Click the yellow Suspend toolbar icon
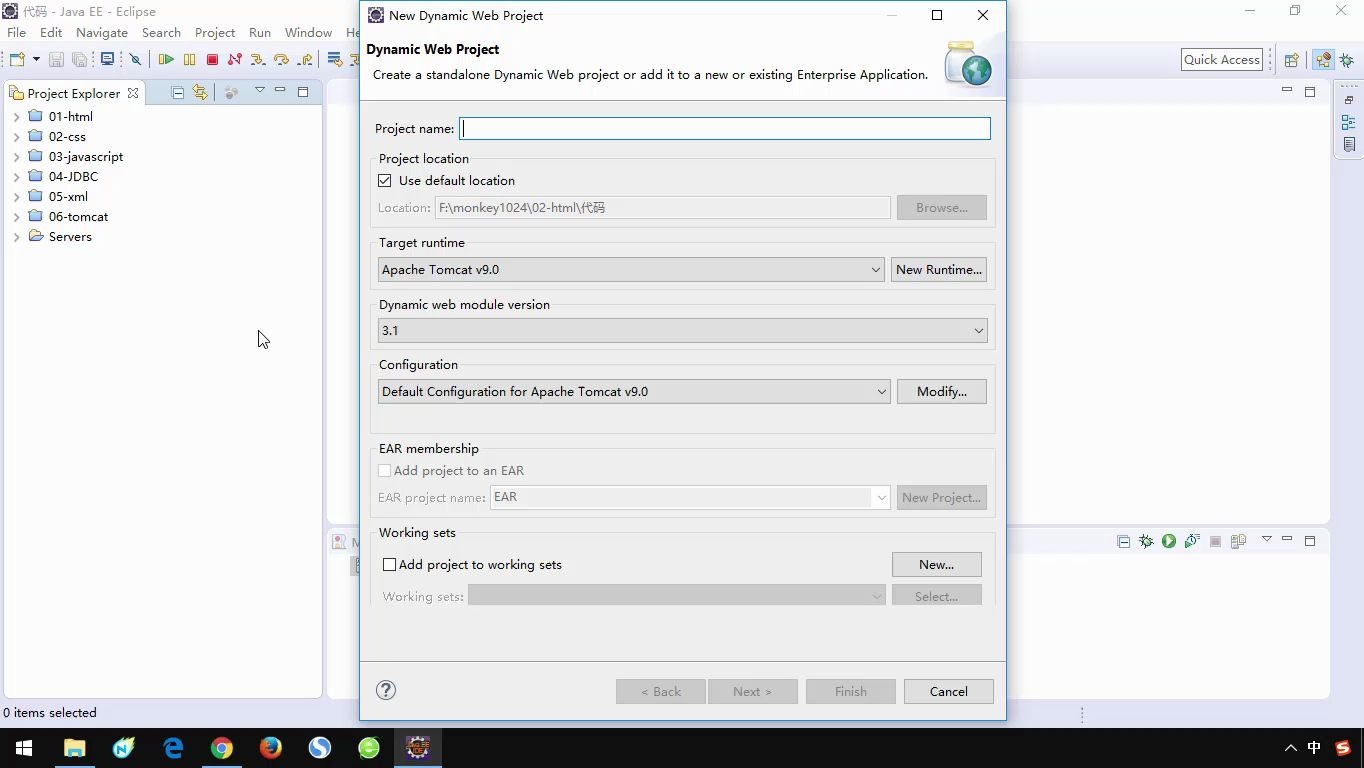The image size is (1364, 768). point(189,60)
